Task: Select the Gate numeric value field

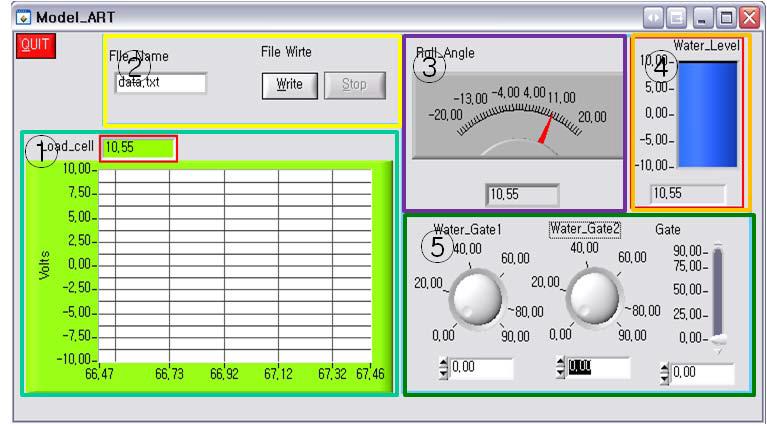Action: tap(701, 374)
